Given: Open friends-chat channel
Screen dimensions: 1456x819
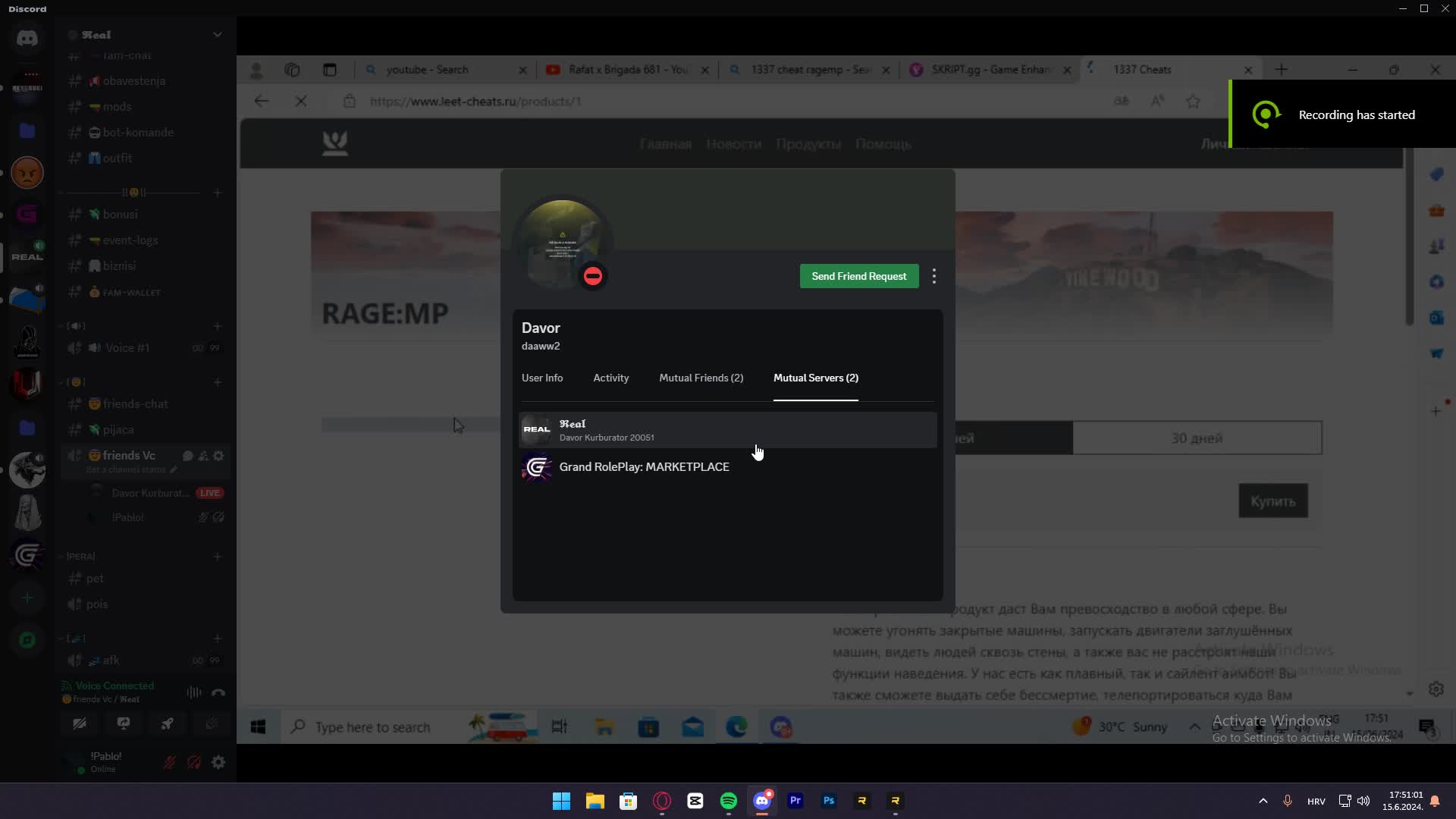Looking at the screenshot, I should 146,404.
